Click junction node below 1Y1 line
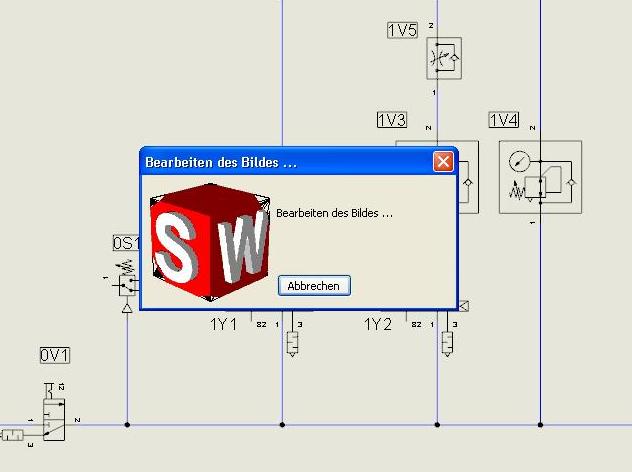Screen dimensions: 632x472 coord(282,424)
